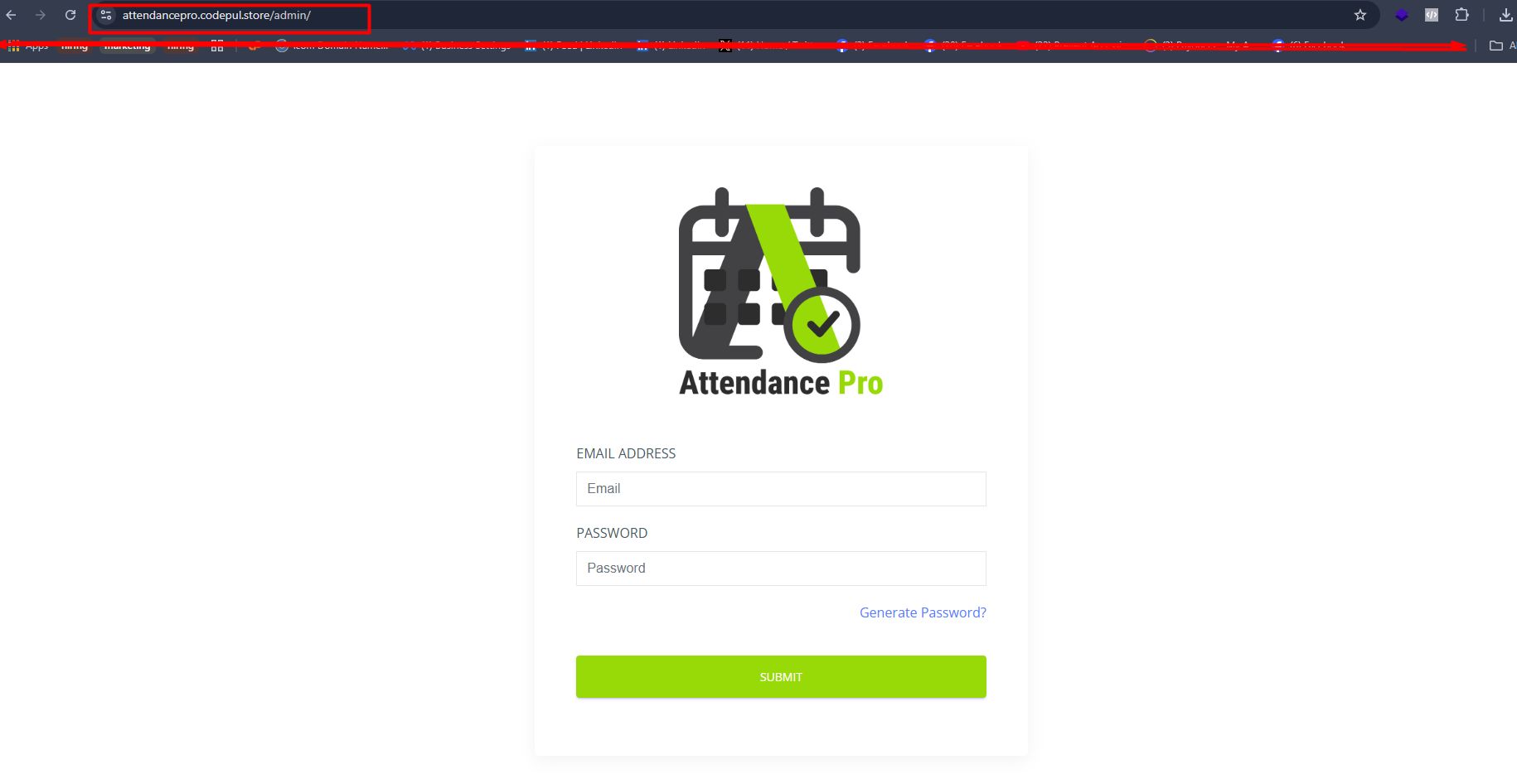Open the tab groups grid icon in bookmarks bar
This screenshot has height=784, width=1517.
(x=217, y=46)
